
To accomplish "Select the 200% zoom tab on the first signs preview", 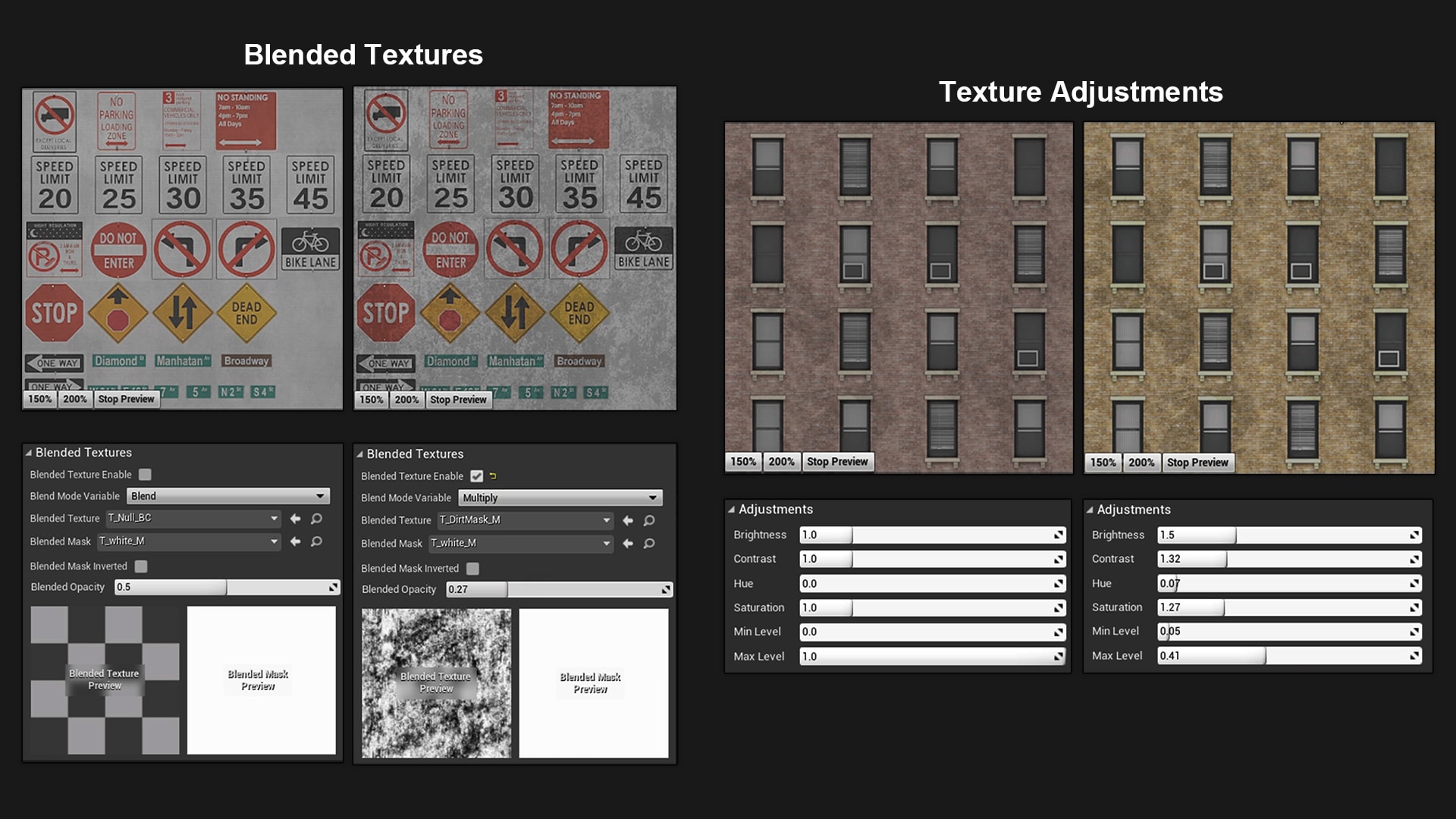I will click(75, 399).
